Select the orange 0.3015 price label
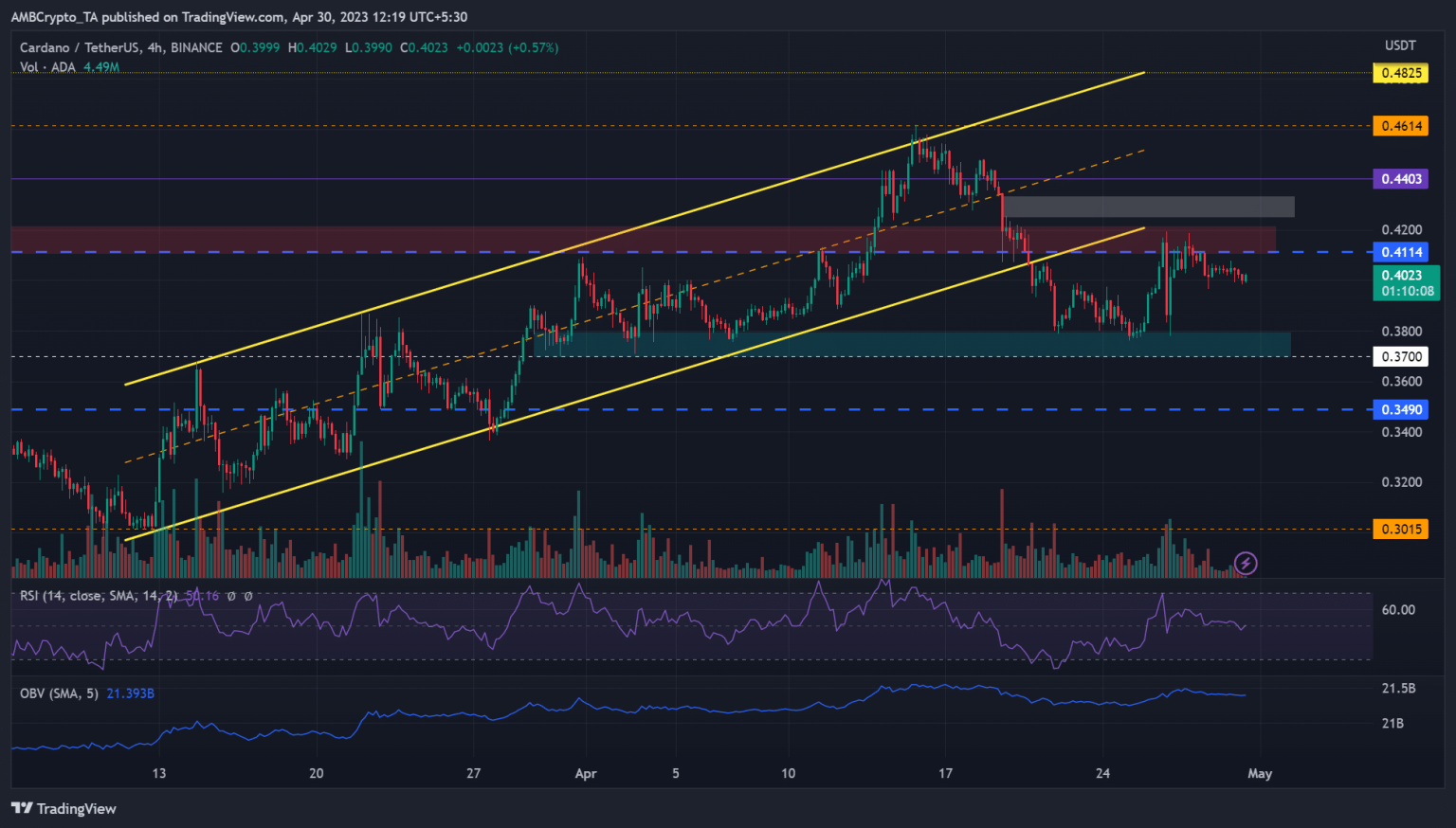This screenshot has width=1456, height=828. (1400, 530)
